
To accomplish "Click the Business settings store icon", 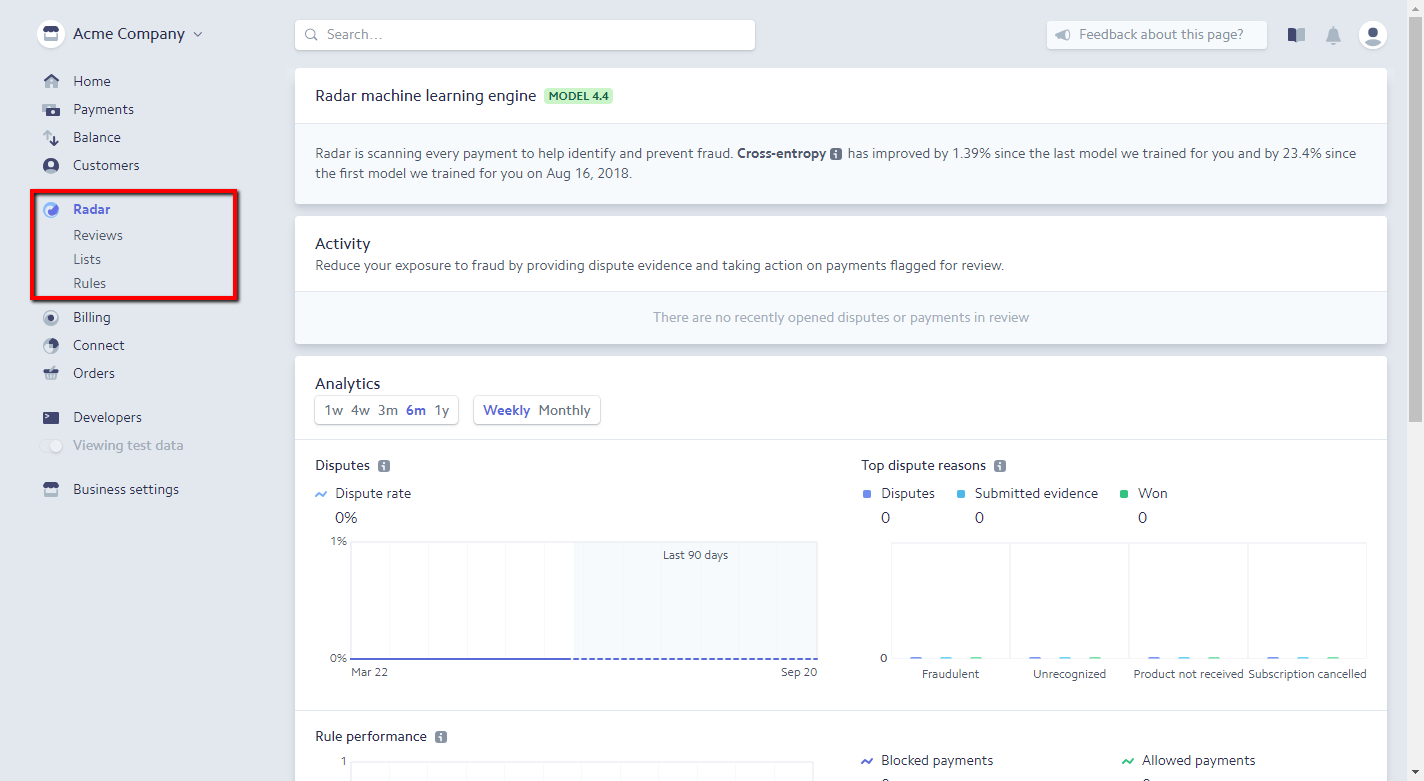I will coord(51,489).
